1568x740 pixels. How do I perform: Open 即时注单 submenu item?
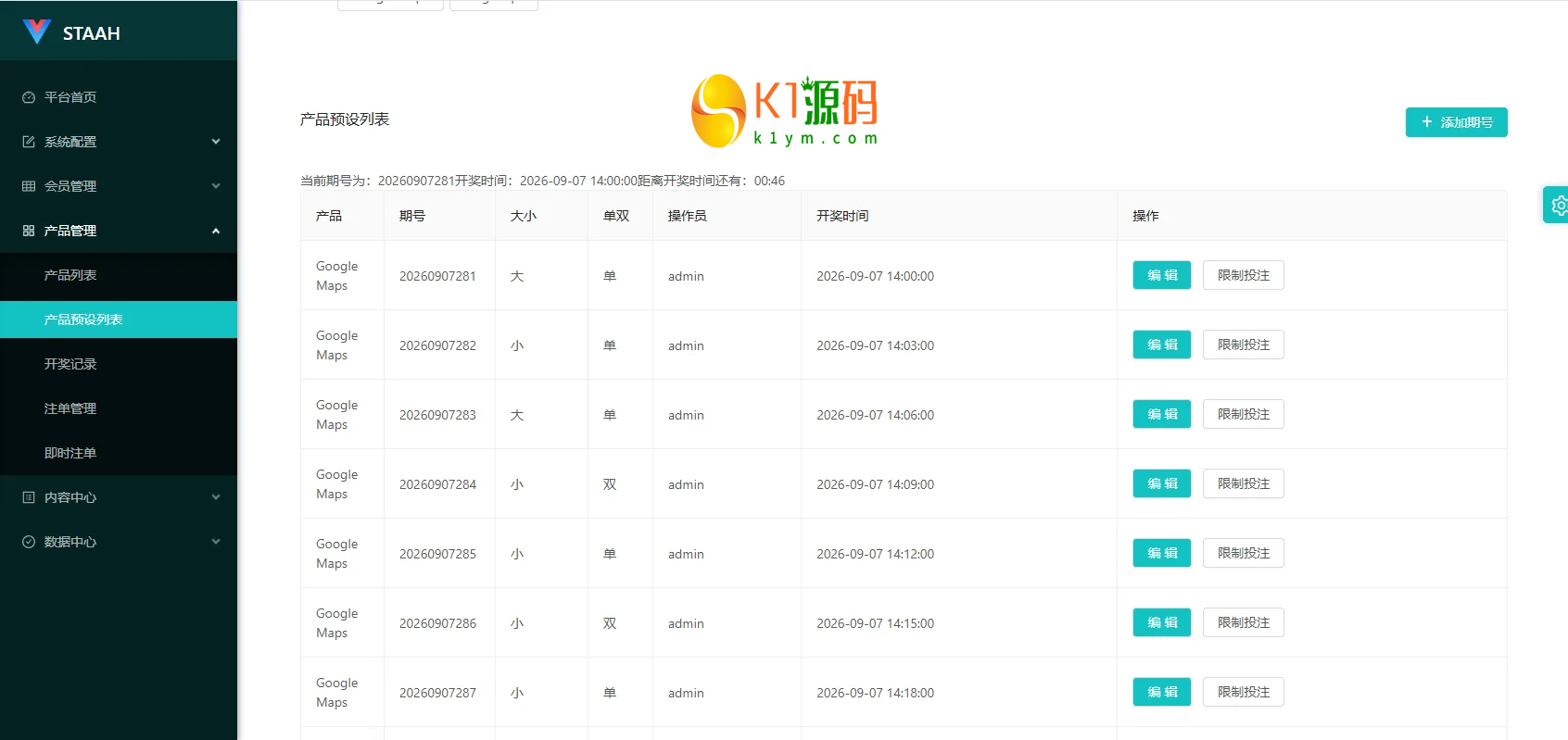point(119,453)
